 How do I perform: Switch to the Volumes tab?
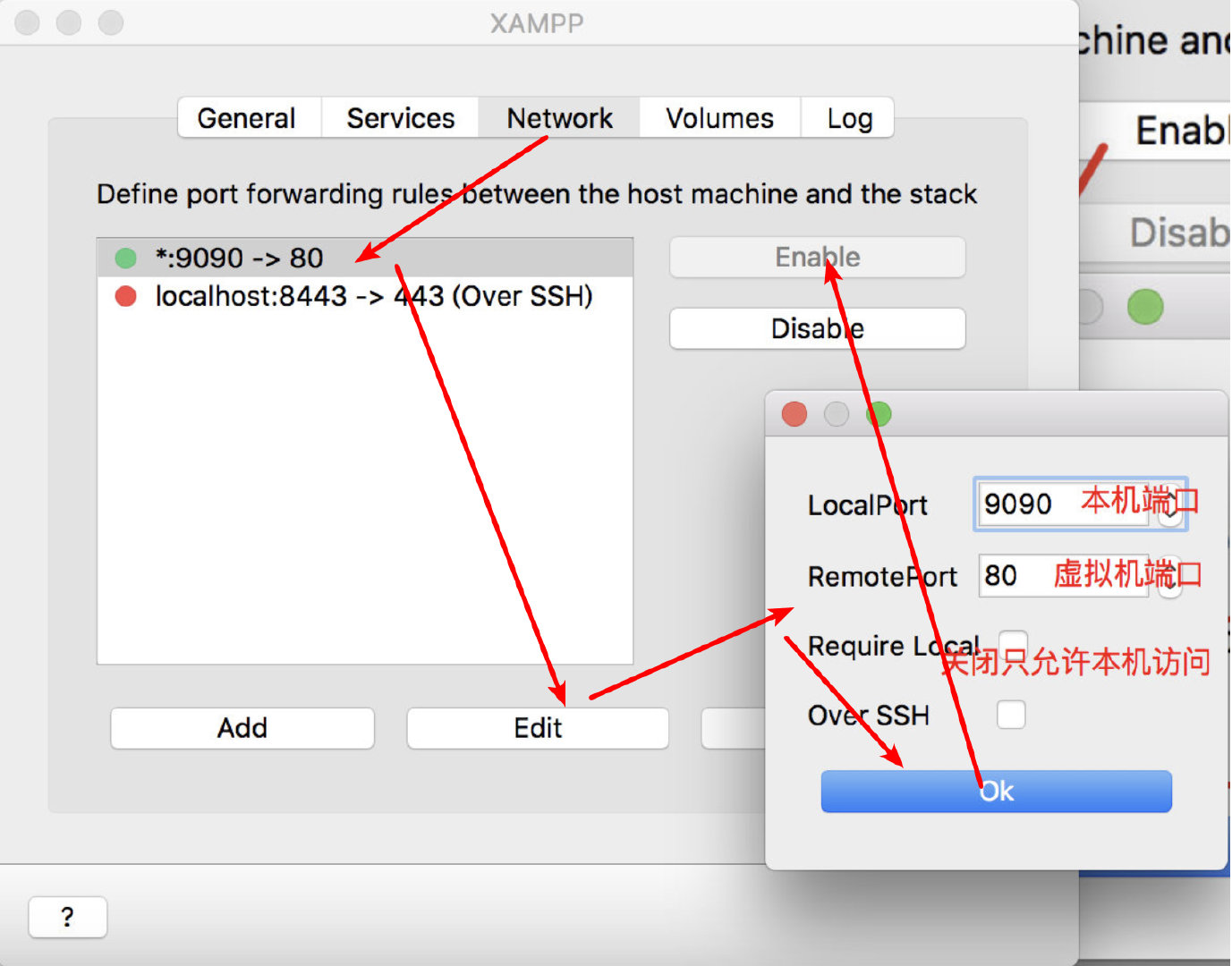point(719,118)
